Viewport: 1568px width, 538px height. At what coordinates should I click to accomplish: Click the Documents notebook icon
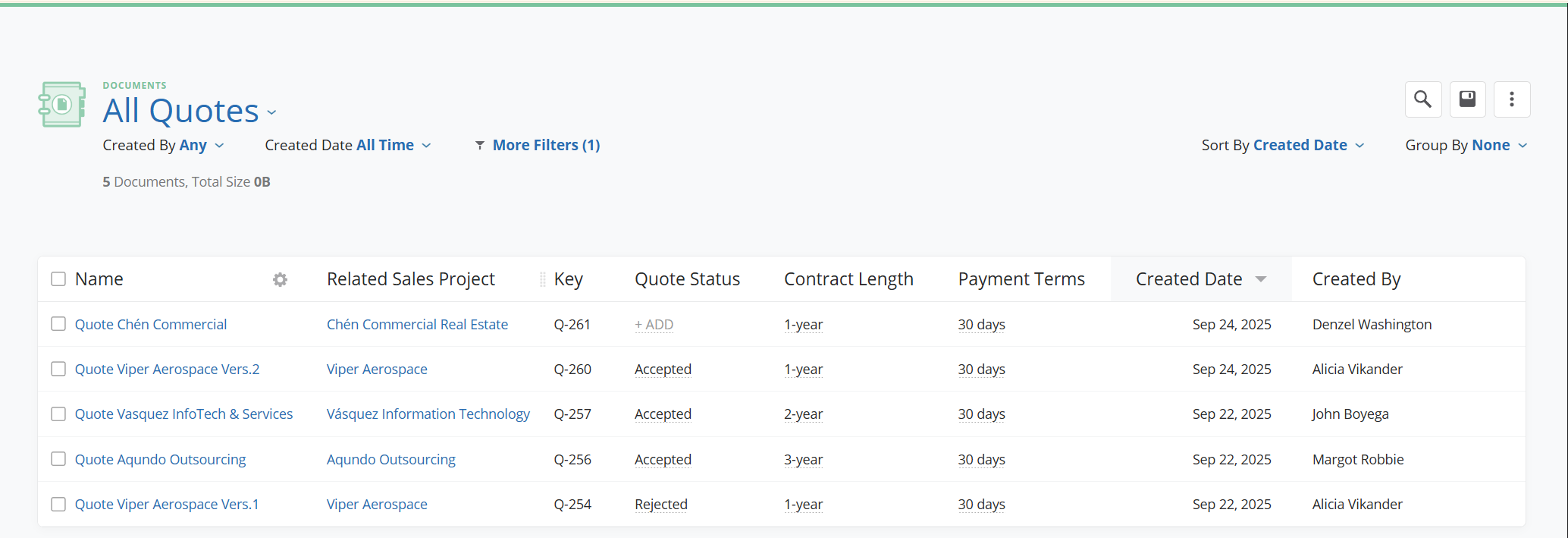point(61,105)
